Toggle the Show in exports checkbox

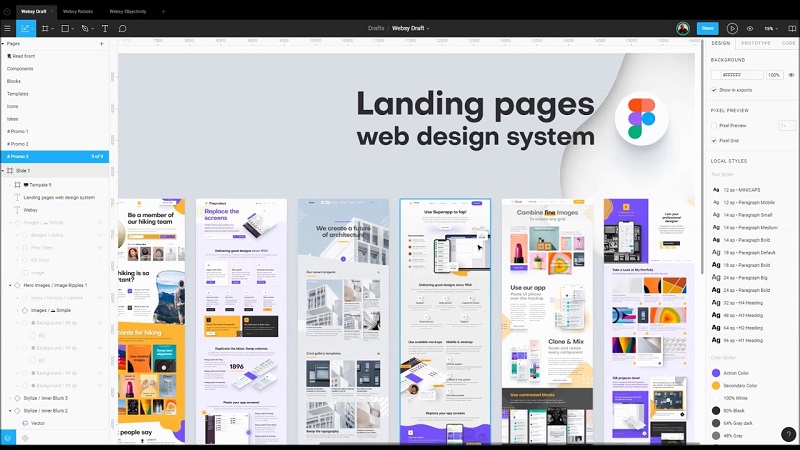click(714, 90)
